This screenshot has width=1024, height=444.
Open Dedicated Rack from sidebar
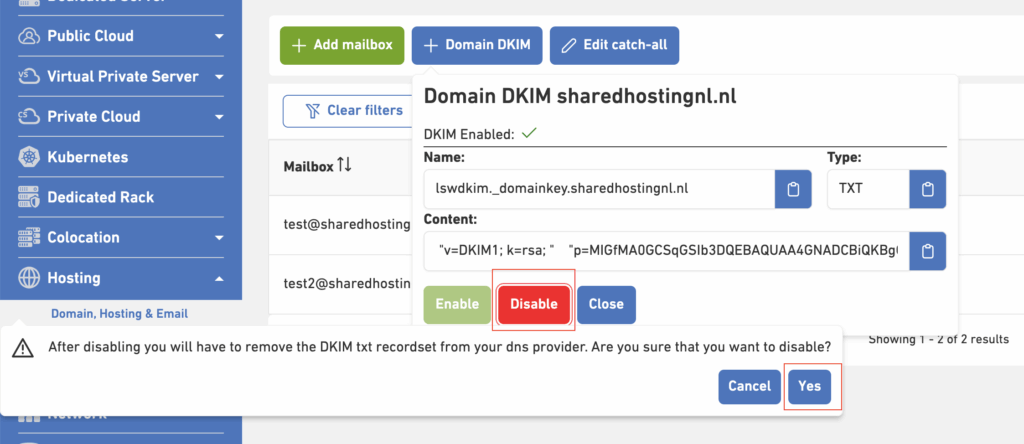100,197
